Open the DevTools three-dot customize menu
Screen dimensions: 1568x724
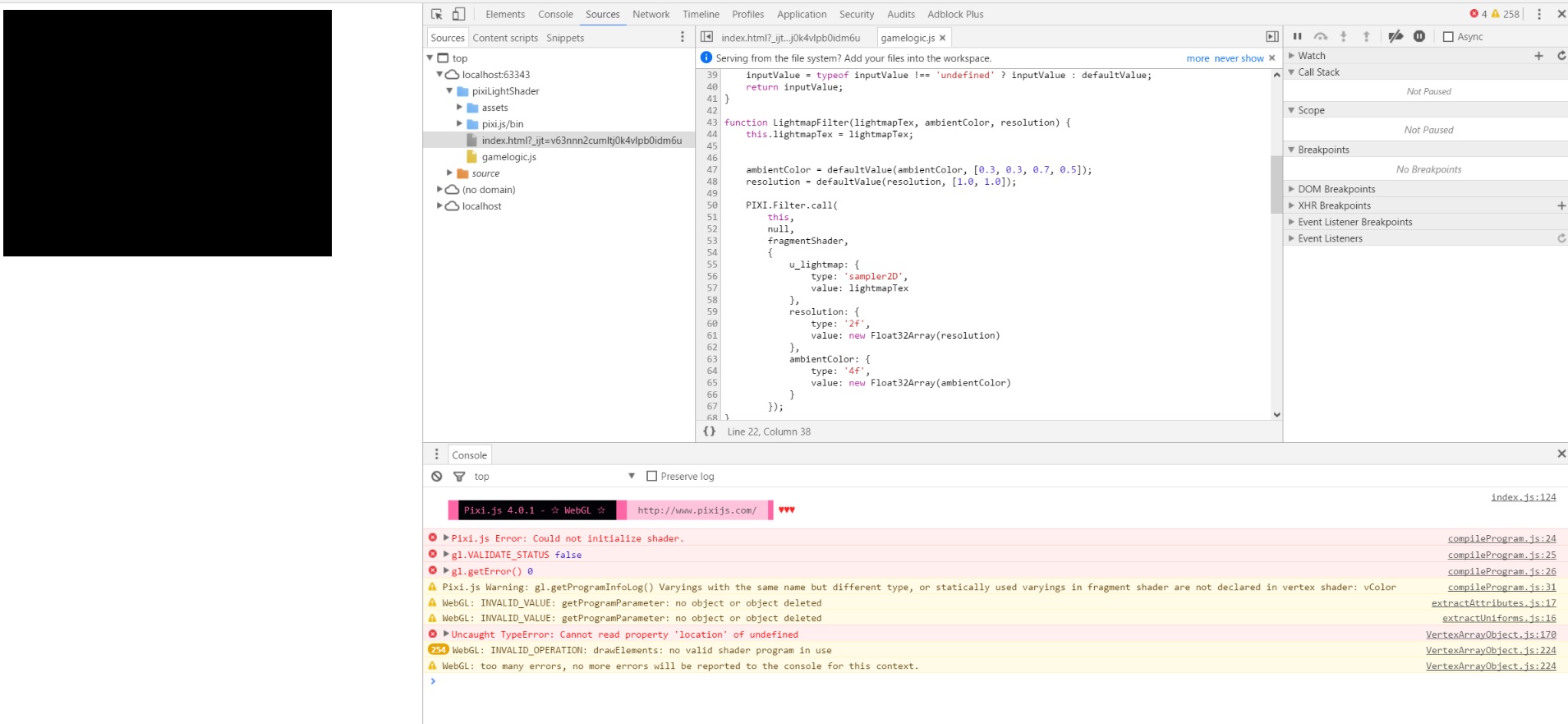(1539, 14)
